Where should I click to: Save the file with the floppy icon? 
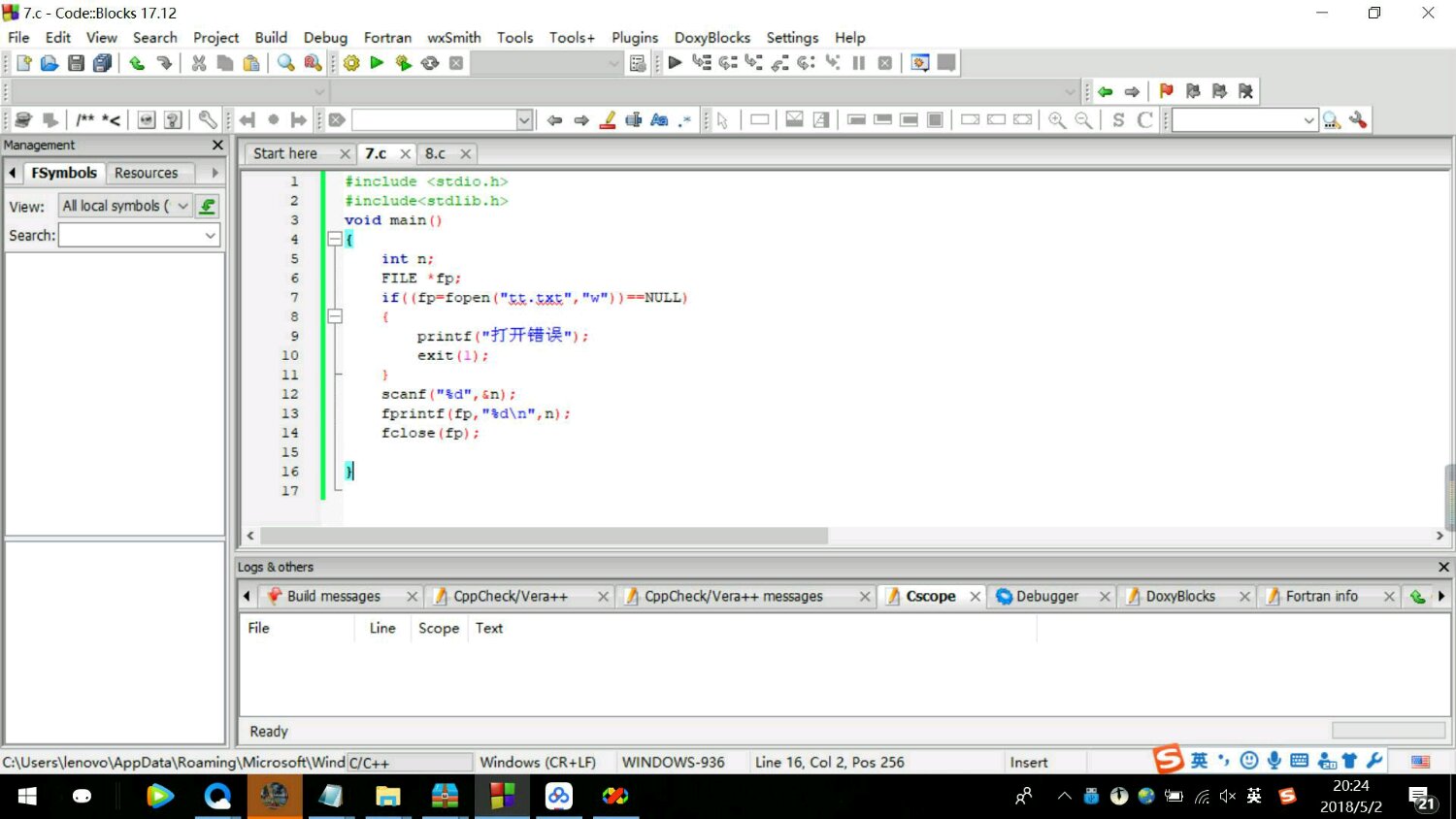click(x=76, y=63)
